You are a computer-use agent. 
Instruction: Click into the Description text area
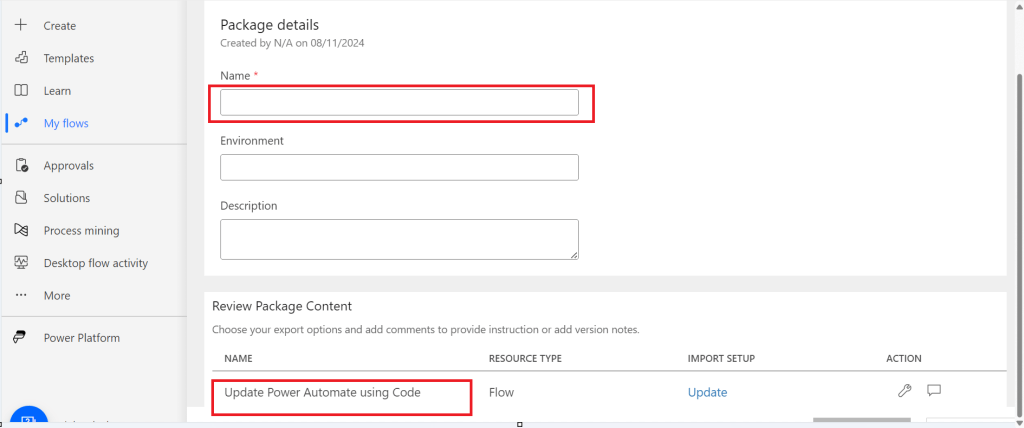[399, 239]
